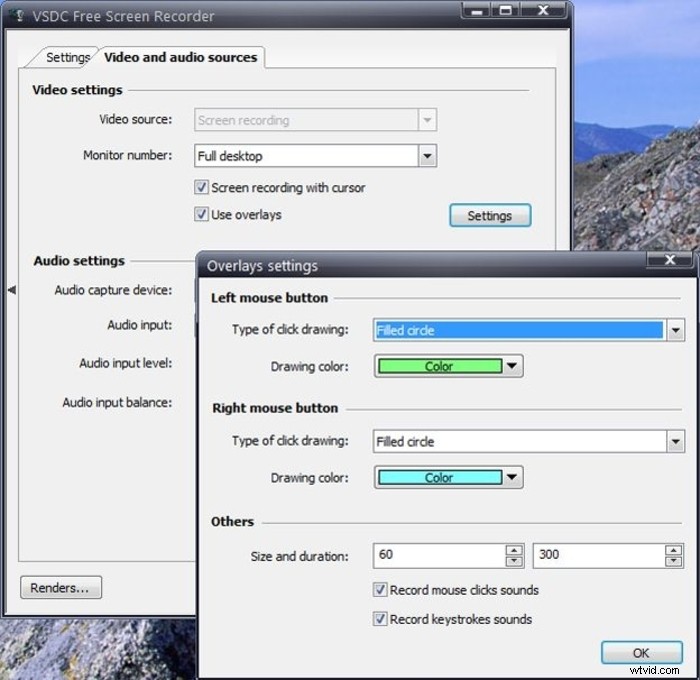Click the left collapse arrow near Audio settings

point(12,290)
